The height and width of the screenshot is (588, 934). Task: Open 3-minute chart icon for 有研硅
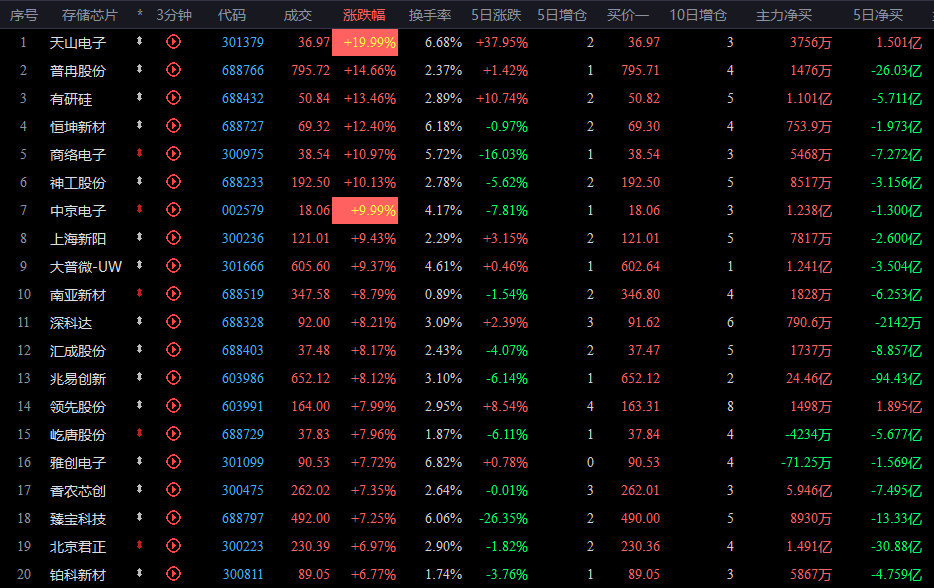coord(173,98)
